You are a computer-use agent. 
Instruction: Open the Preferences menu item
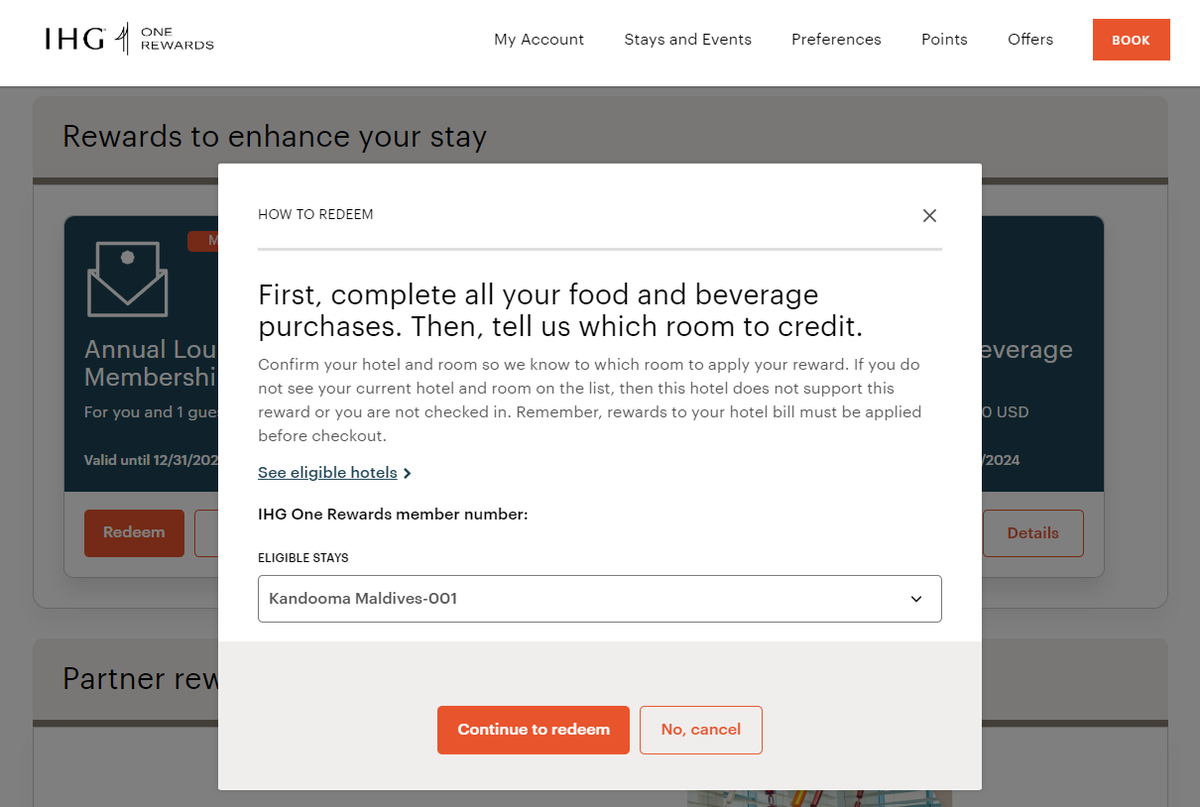836,39
